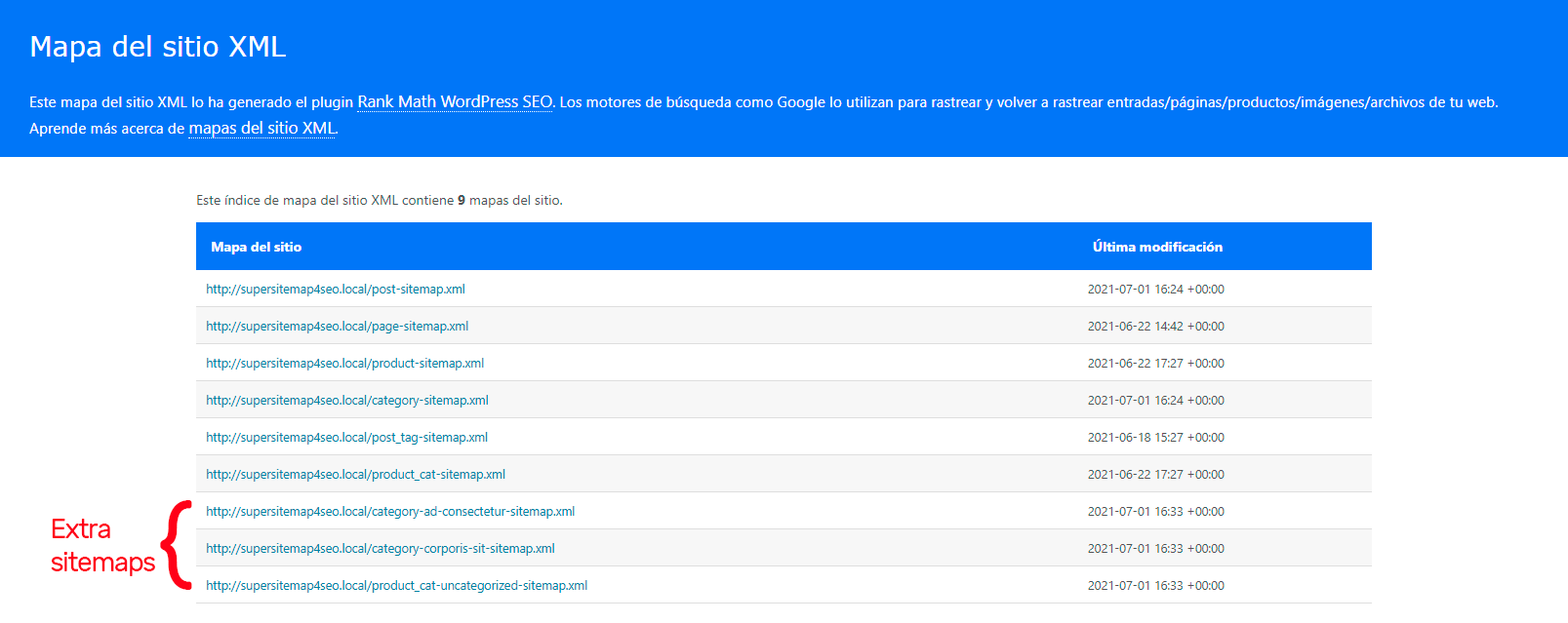Open the category-sitemap.xml link
Image resolution: width=1568 pixels, height=623 pixels.
(x=347, y=401)
